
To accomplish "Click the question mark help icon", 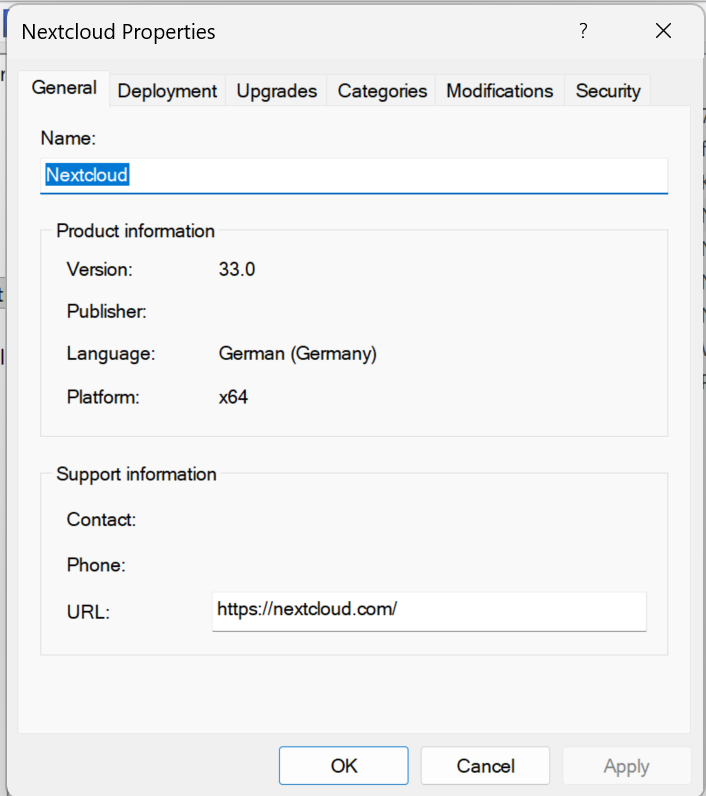I will pos(583,31).
